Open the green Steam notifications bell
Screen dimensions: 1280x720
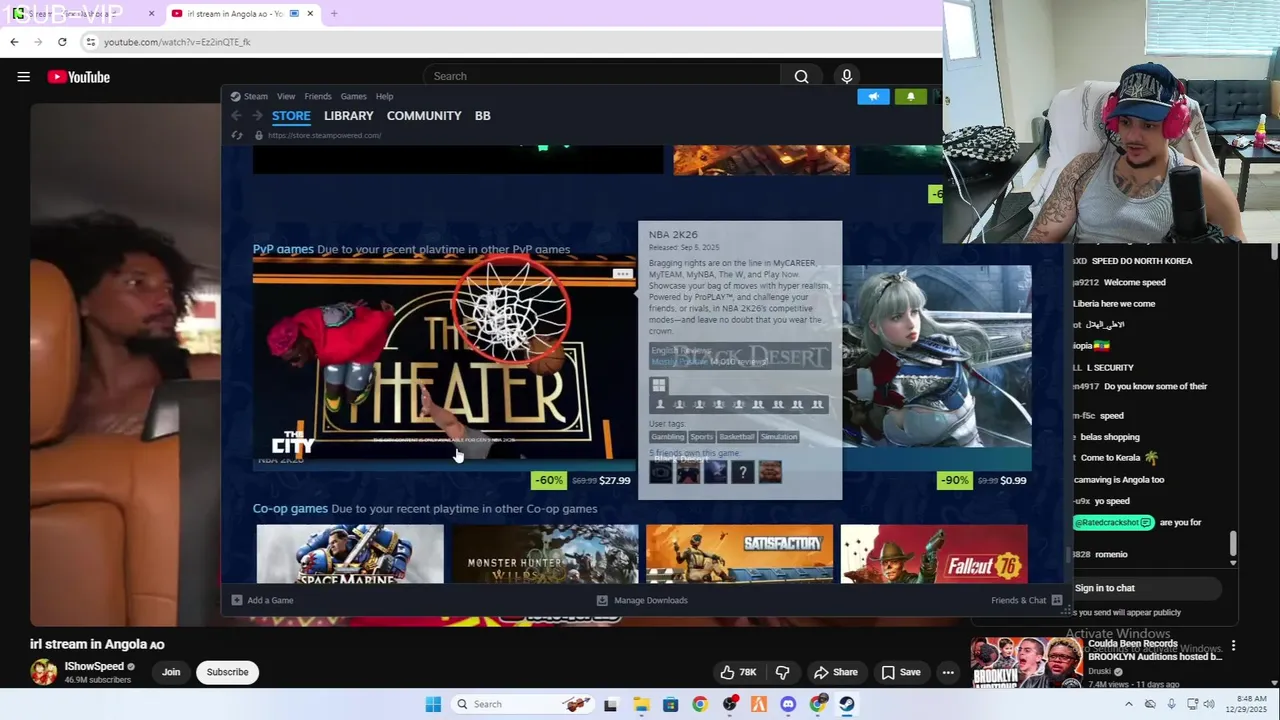click(x=910, y=96)
